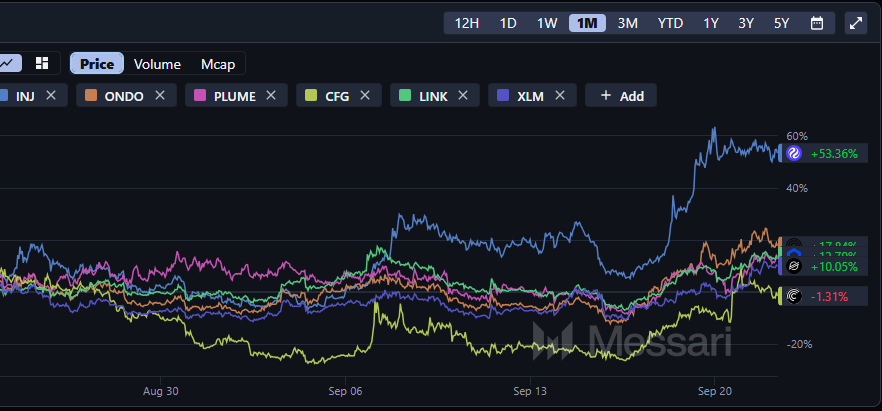Click the -20% axis label

(799, 345)
